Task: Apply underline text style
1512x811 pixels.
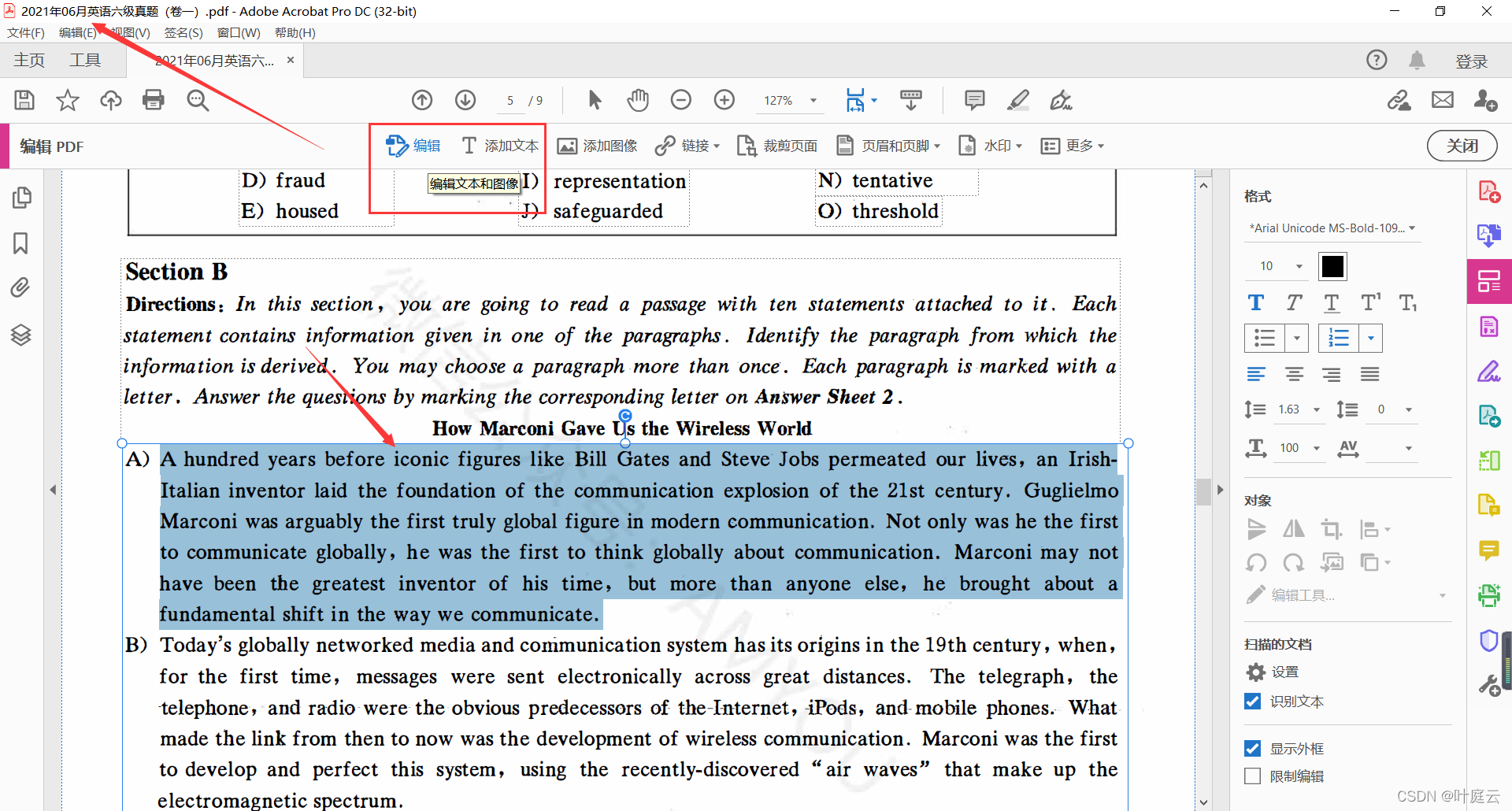Action: pyautogui.click(x=1332, y=303)
